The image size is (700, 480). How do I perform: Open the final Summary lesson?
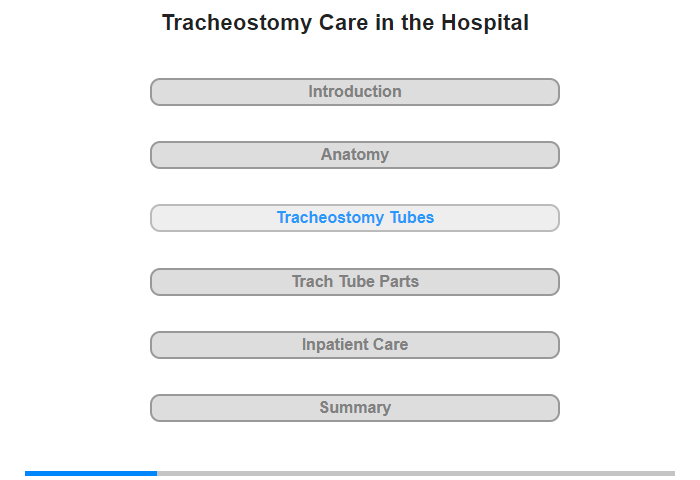[355, 408]
